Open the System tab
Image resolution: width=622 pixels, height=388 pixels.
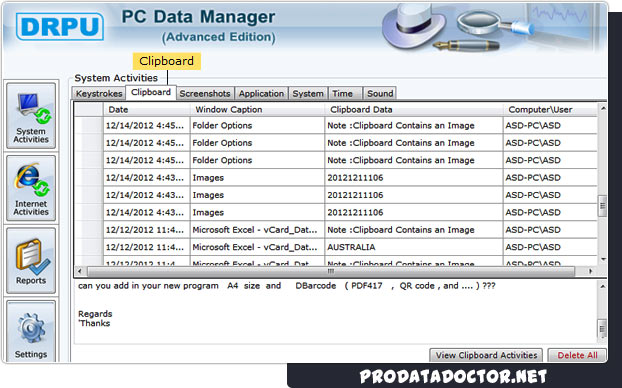tap(308, 94)
